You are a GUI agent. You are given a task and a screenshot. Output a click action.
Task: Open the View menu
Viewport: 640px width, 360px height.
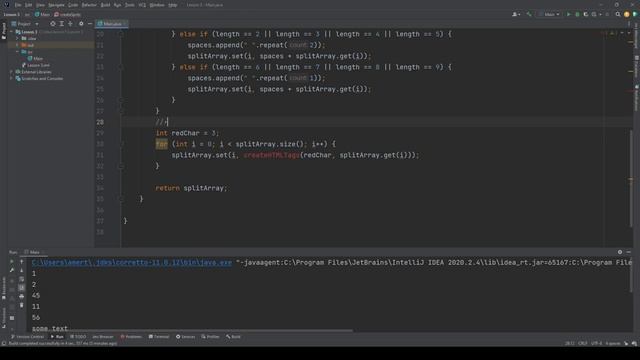click(x=40, y=5)
